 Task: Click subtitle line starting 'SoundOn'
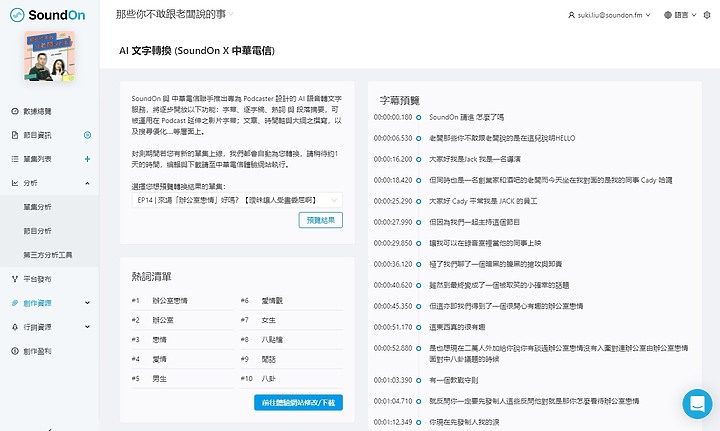pos(467,117)
